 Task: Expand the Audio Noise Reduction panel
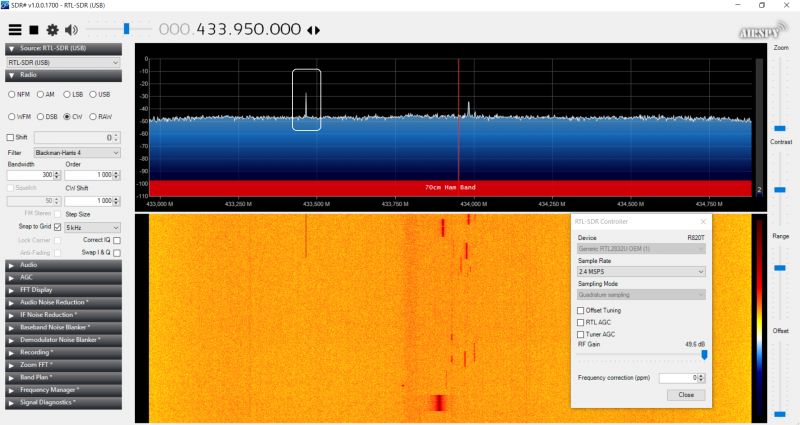pyautogui.click(x=63, y=303)
